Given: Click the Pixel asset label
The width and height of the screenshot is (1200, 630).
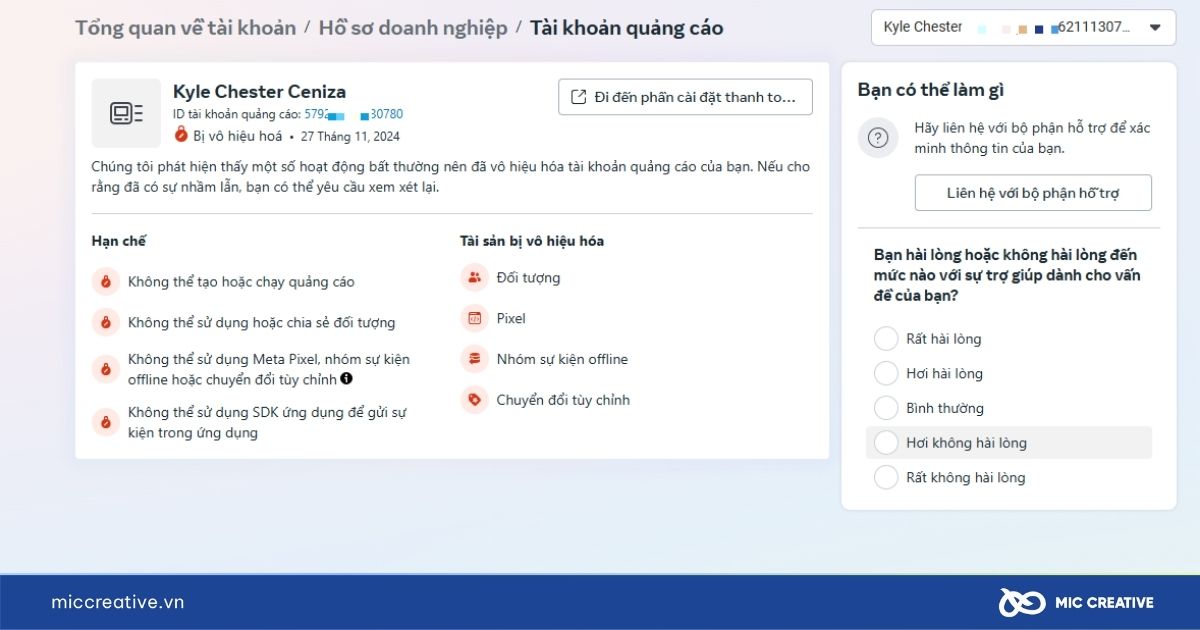Looking at the screenshot, I should click(511, 318).
